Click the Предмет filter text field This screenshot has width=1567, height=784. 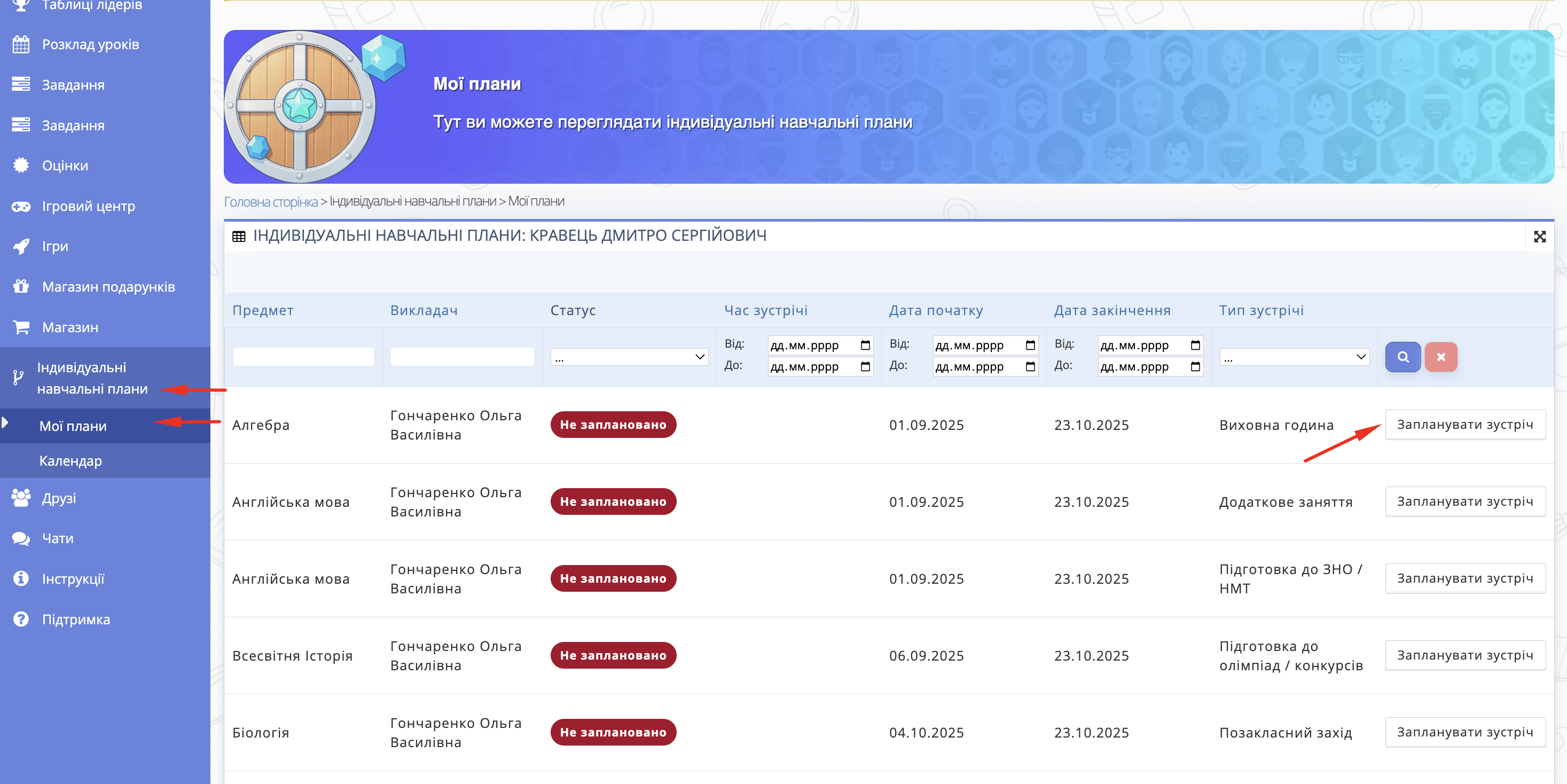(x=303, y=357)
